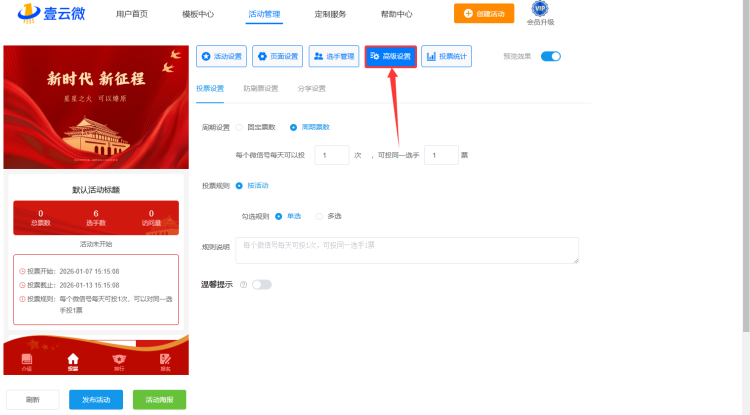Click the help icon beside 温馨提示
This screenshot has height=415, width=750.
click(x=243, y=285)
